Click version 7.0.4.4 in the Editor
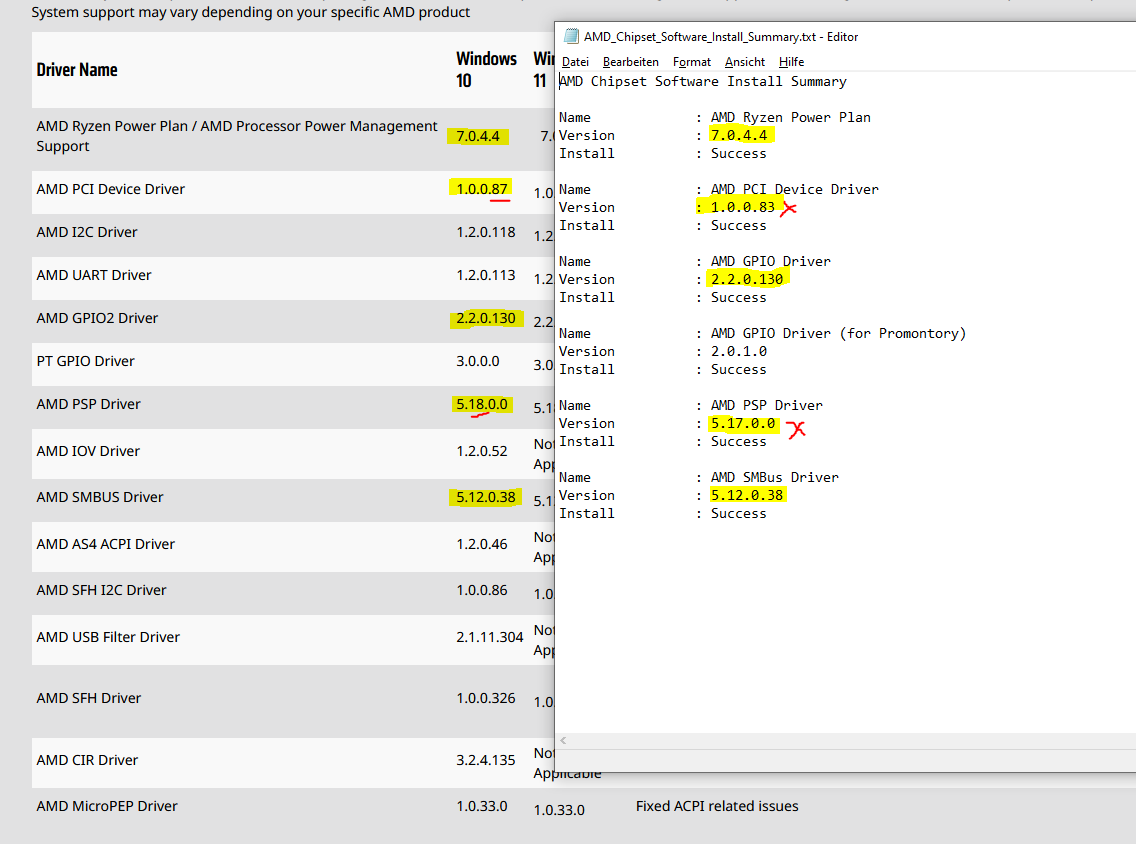Screen dimensions: 1136x844 pyautogui.click(x=739, y=135)
